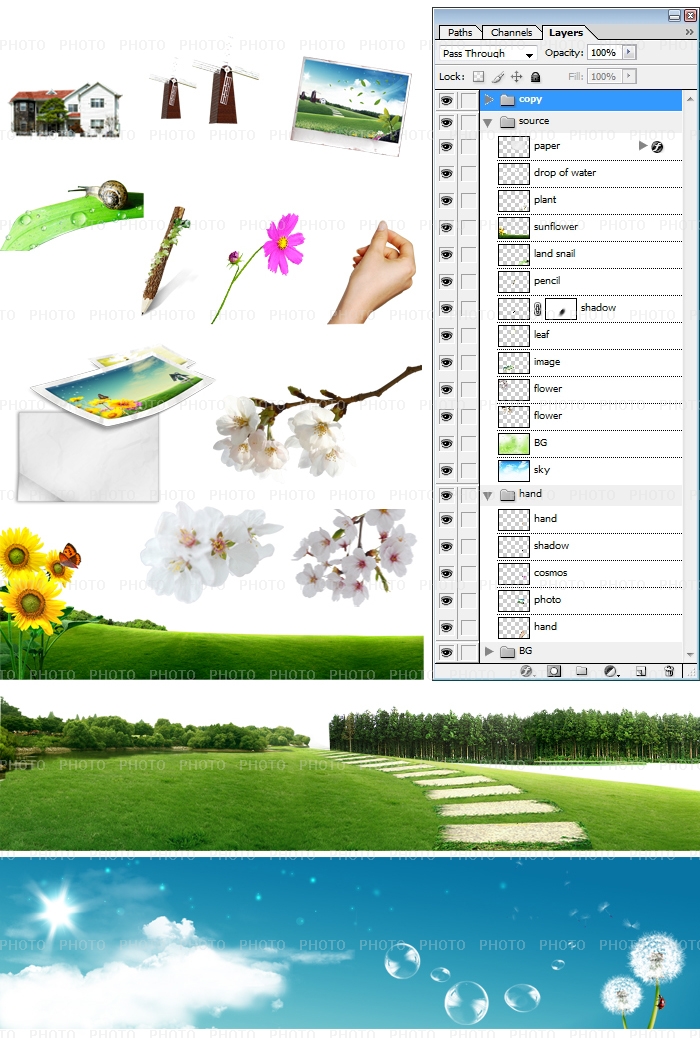
Task: Click the Lock position move icon
Action: 516,77
